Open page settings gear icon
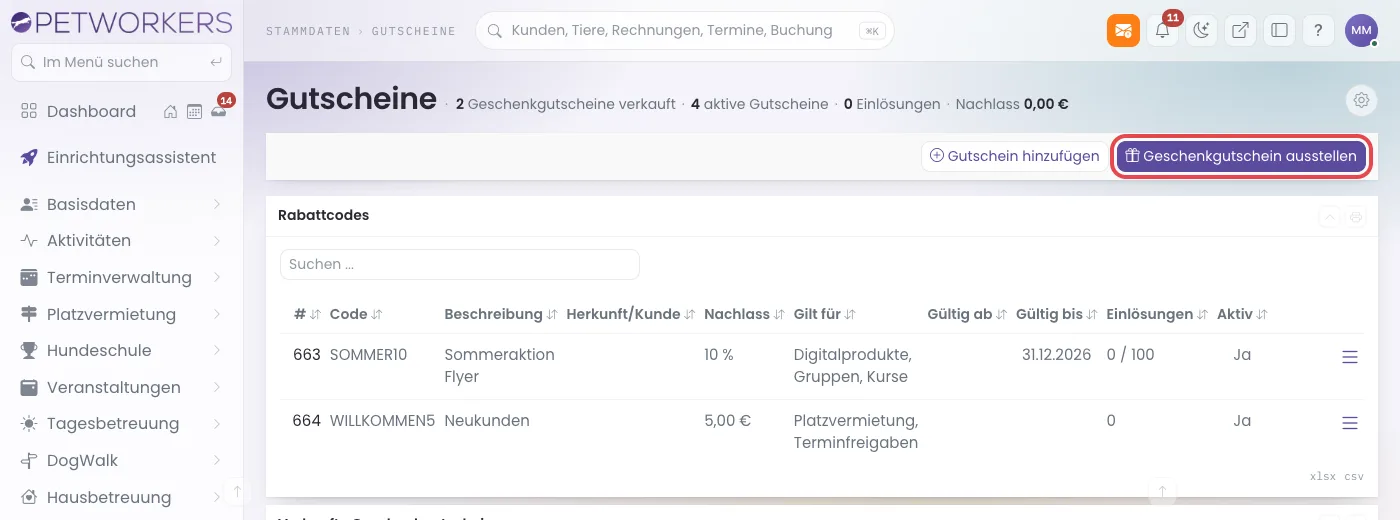The width and height of the screenshot is (1400, 520). [x=1361, y=100]
